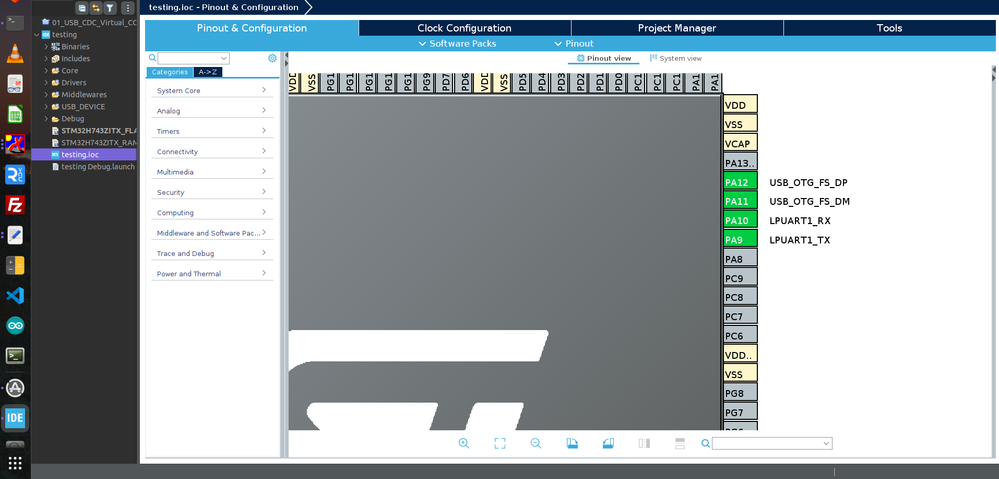999x479 pixels.
Task: Expand the Timers category
Action: pos(212,131)
